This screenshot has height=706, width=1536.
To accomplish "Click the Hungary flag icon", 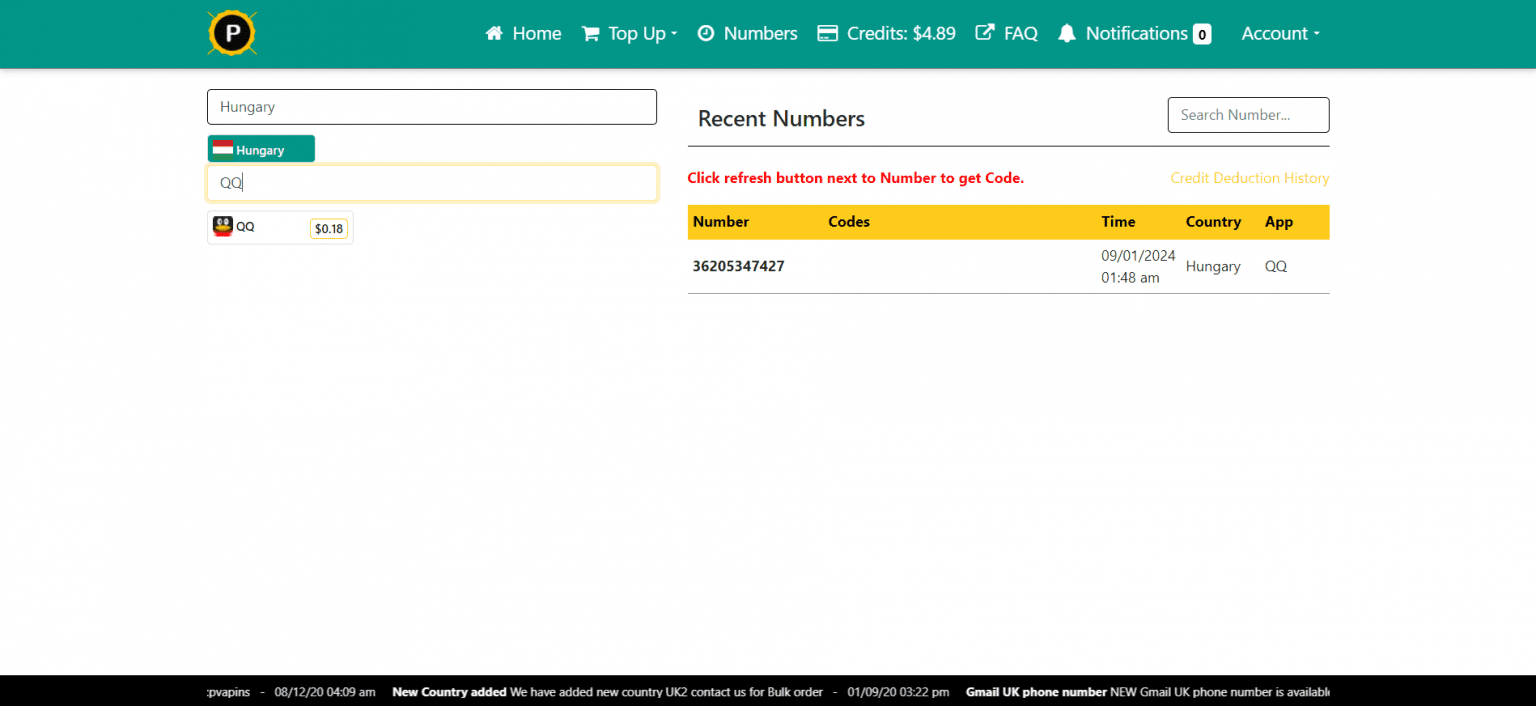I will point(224,147).
